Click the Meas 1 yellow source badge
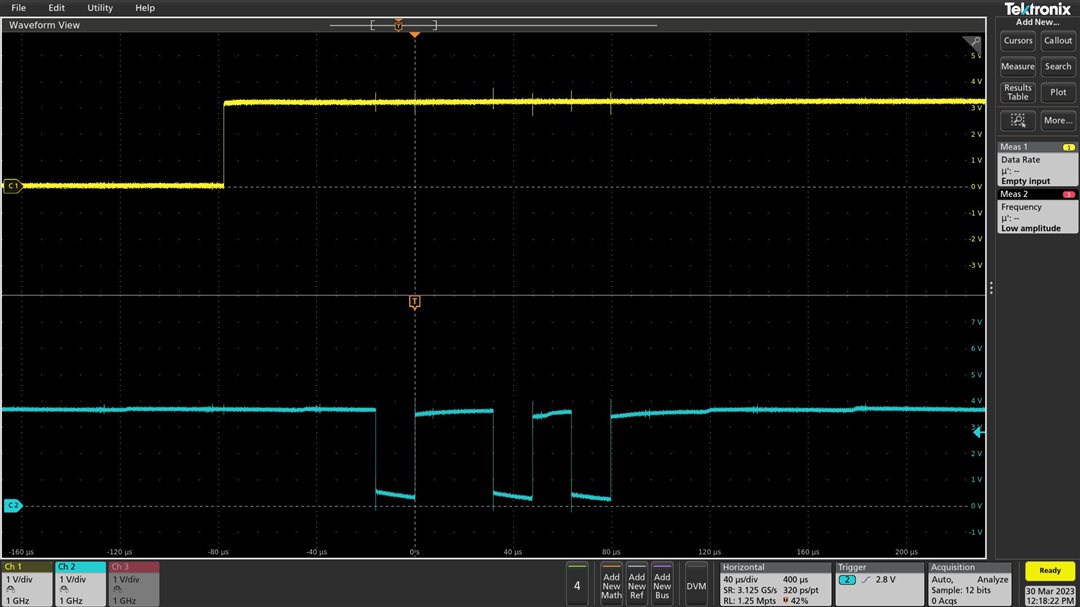Viewport: 1080px width, 607px height. (1068, 147)
